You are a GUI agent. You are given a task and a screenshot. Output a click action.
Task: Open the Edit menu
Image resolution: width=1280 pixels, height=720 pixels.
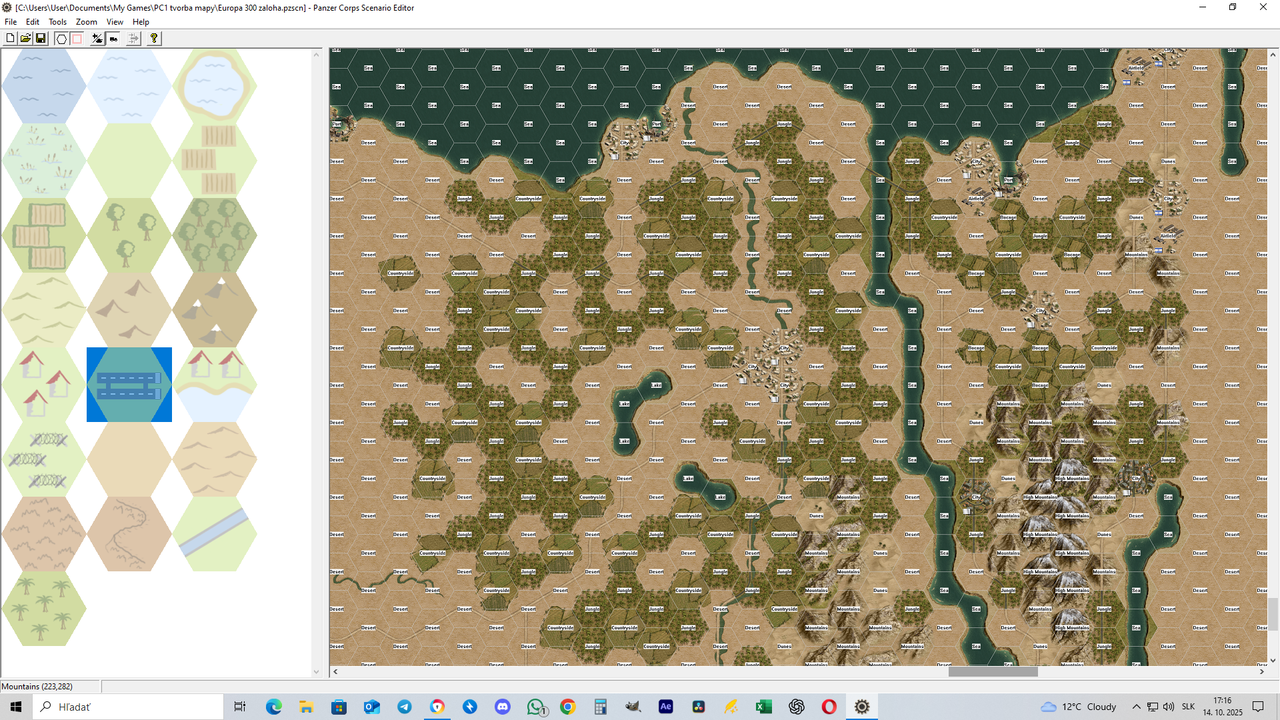coord(33,21)
